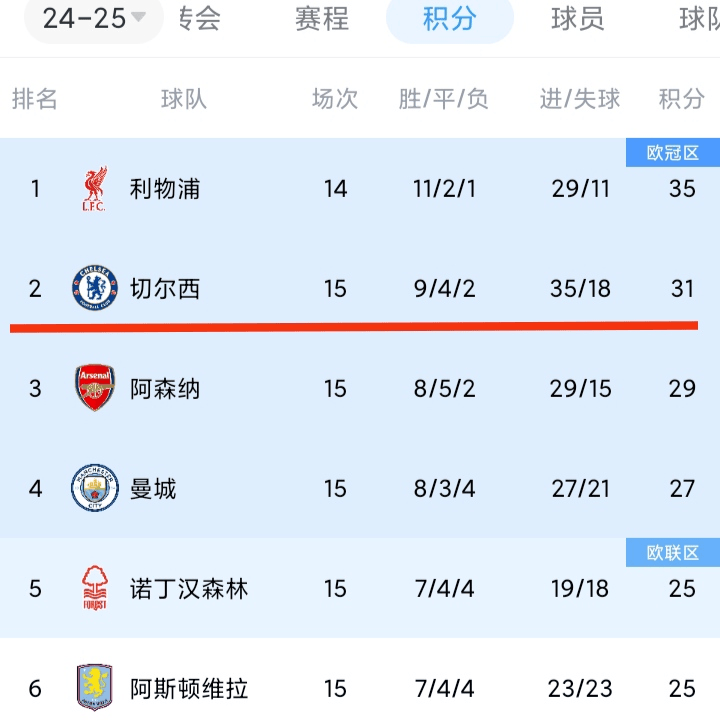Click the 积分 column header

(681, 99)
